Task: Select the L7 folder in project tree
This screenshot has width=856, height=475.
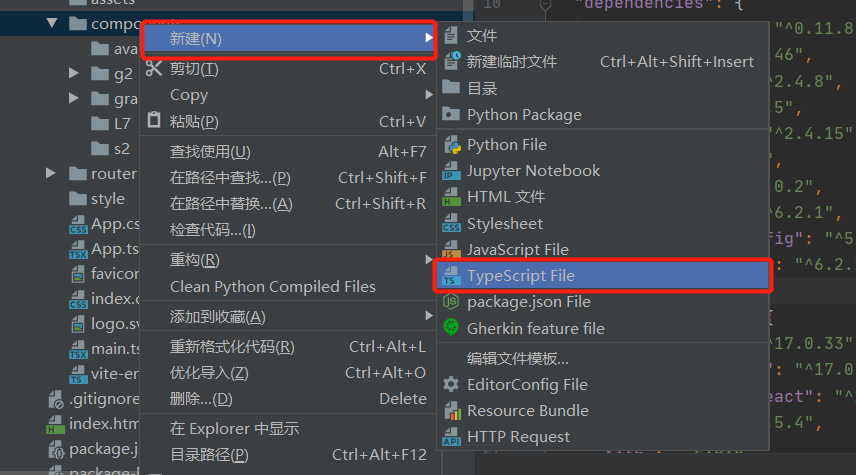Action: click(x=122, y=123)
